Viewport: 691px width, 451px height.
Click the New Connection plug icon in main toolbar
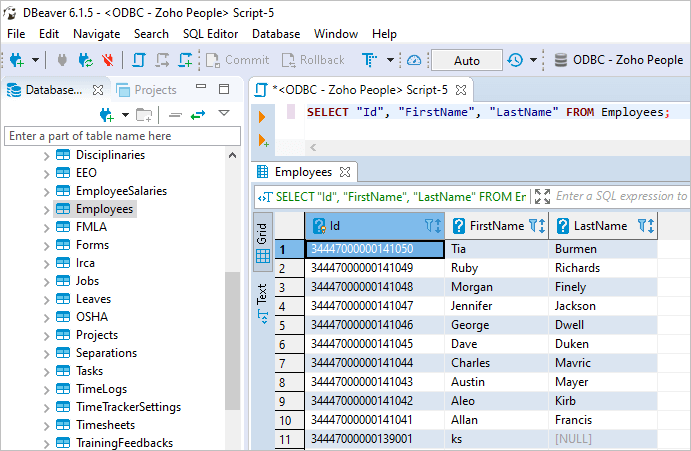(17, 60)
